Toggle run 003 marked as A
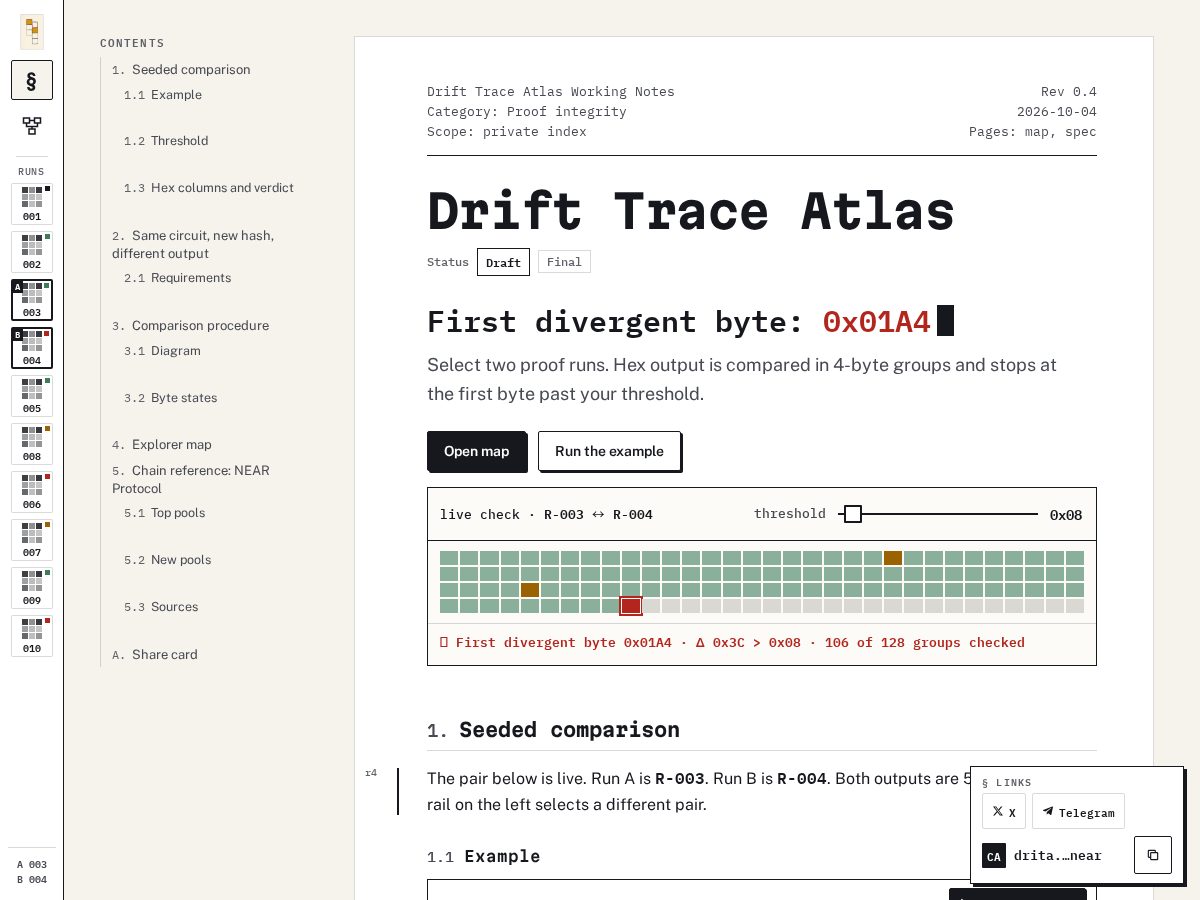Image resolution: width=1200 pixels, height=900 pixels. point(32,300)
